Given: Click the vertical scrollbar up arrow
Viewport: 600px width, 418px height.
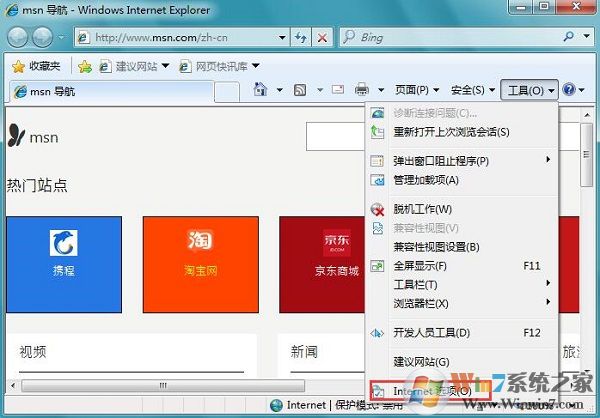Looking at the screenshot, I should click(587, 115).
